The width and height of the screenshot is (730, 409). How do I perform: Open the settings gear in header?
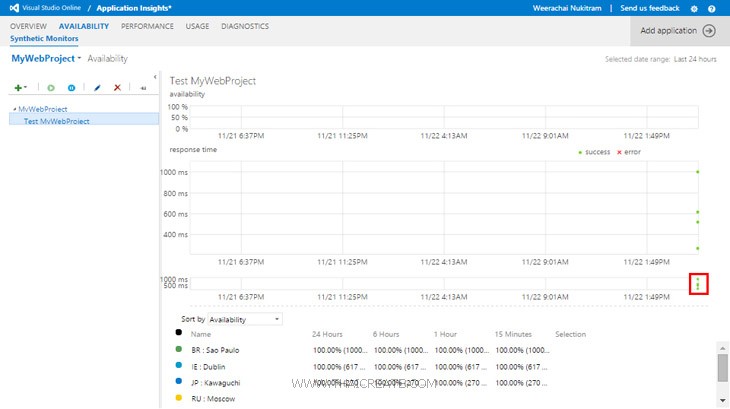click(694, 8)
